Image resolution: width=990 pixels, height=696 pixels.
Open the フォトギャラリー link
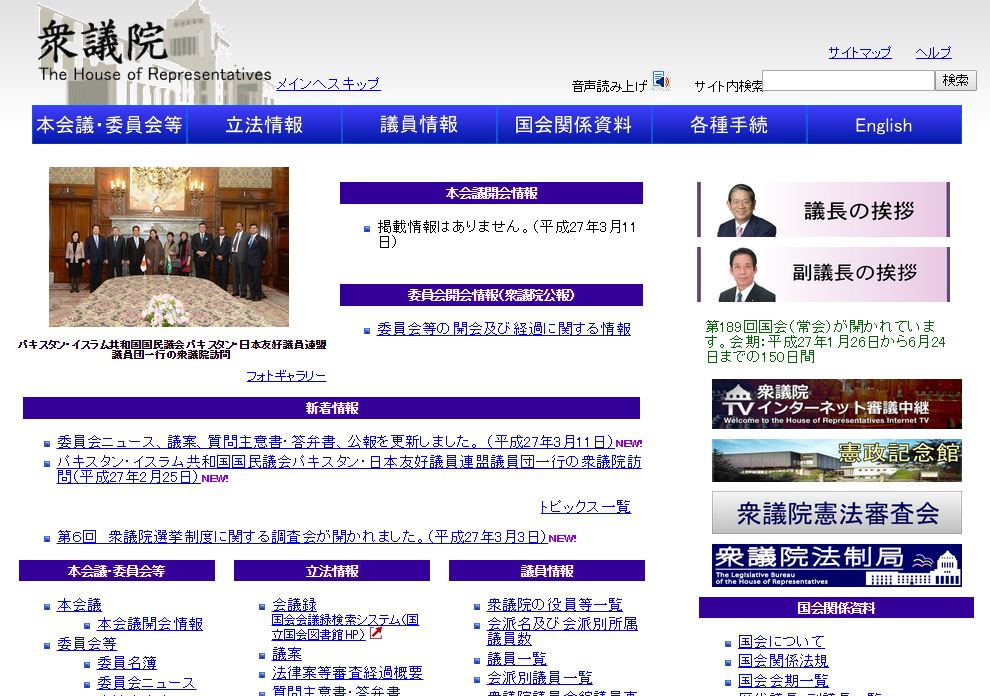[286, 376]
